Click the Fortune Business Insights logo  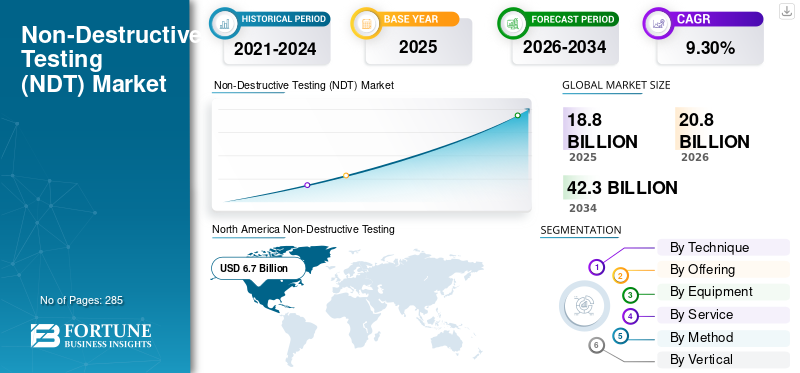coord(91,335)
